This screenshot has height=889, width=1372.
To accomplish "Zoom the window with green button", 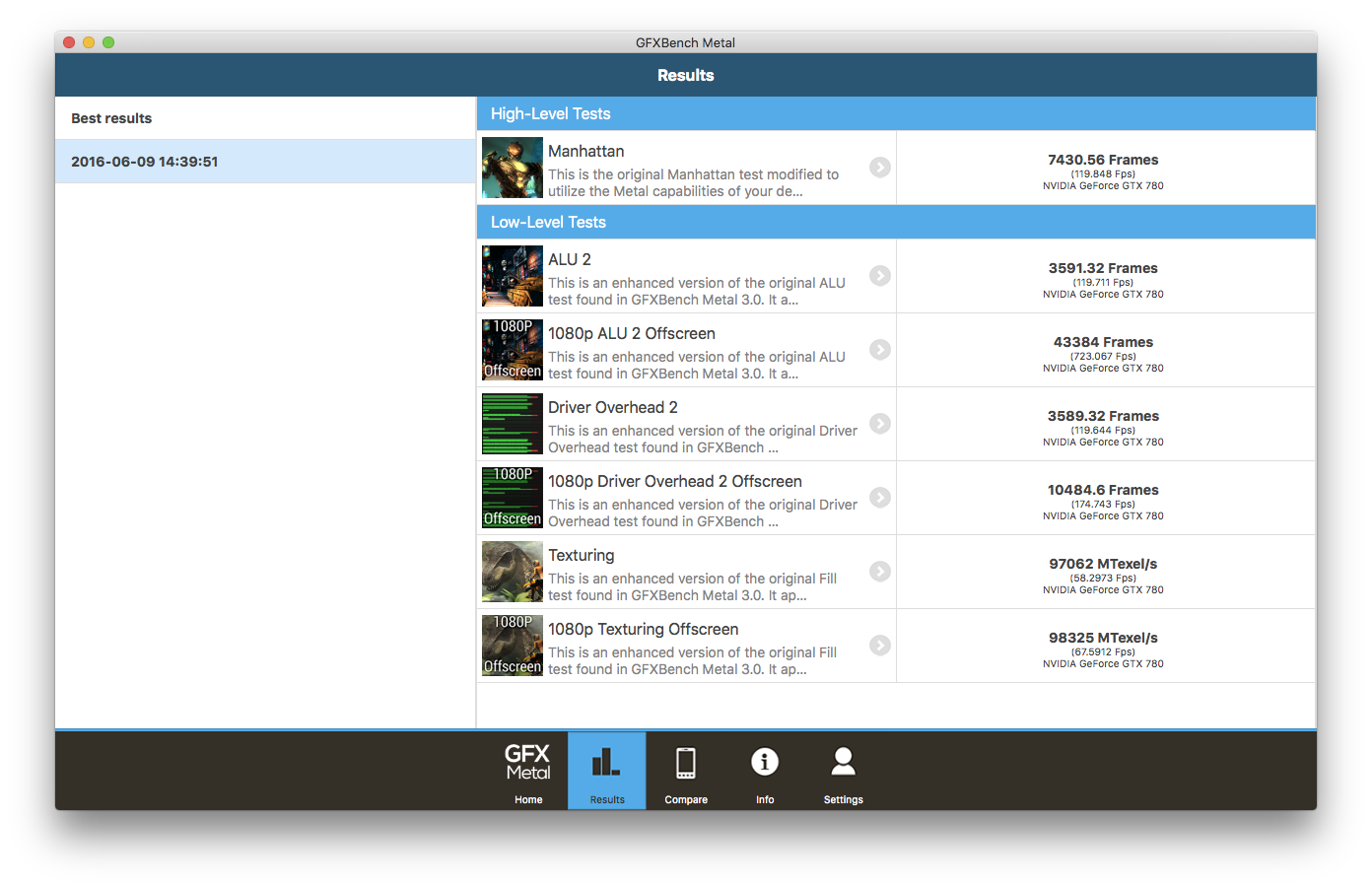I will coord(108,42).
